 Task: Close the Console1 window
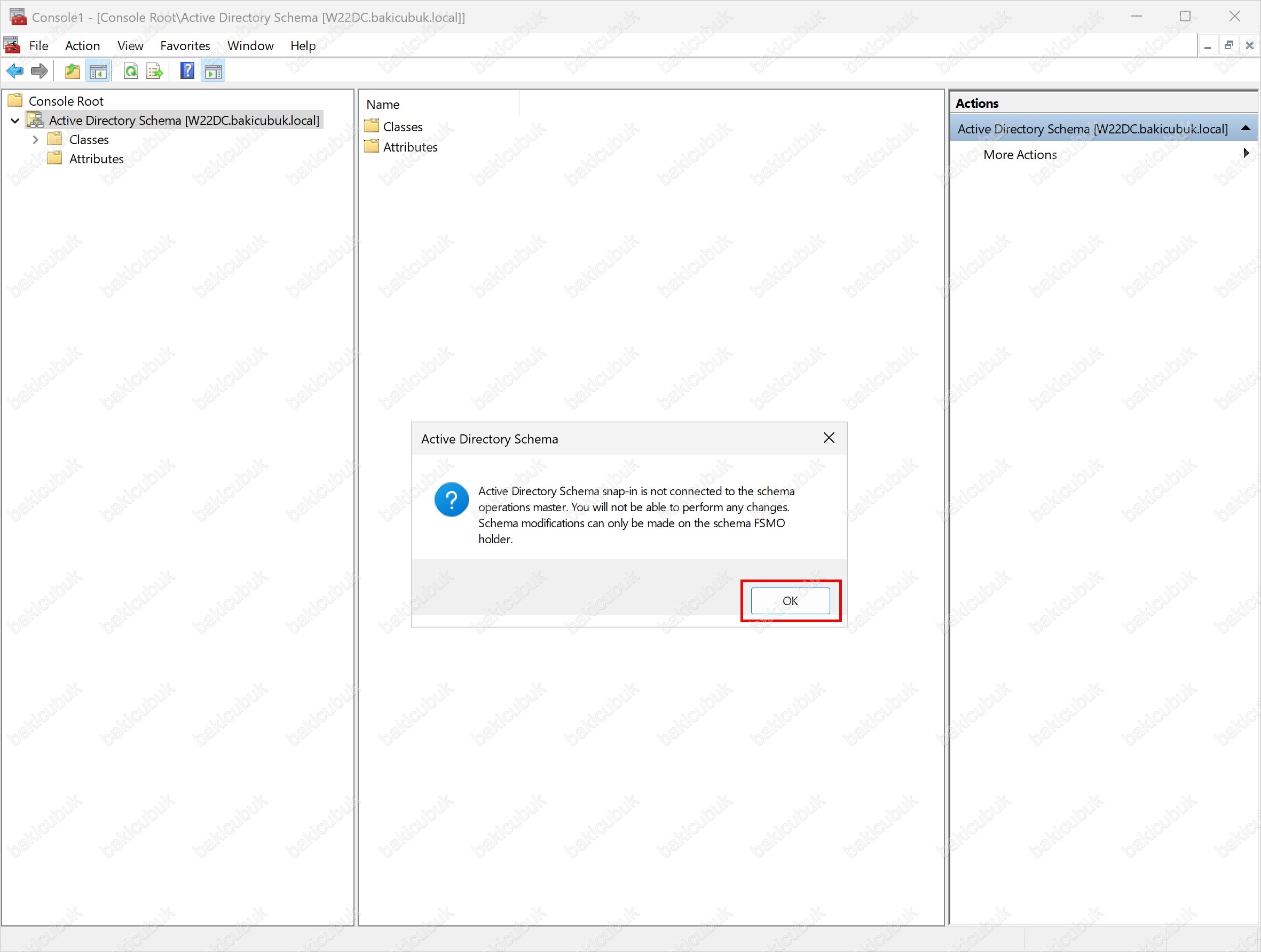tap(1235, 16)
